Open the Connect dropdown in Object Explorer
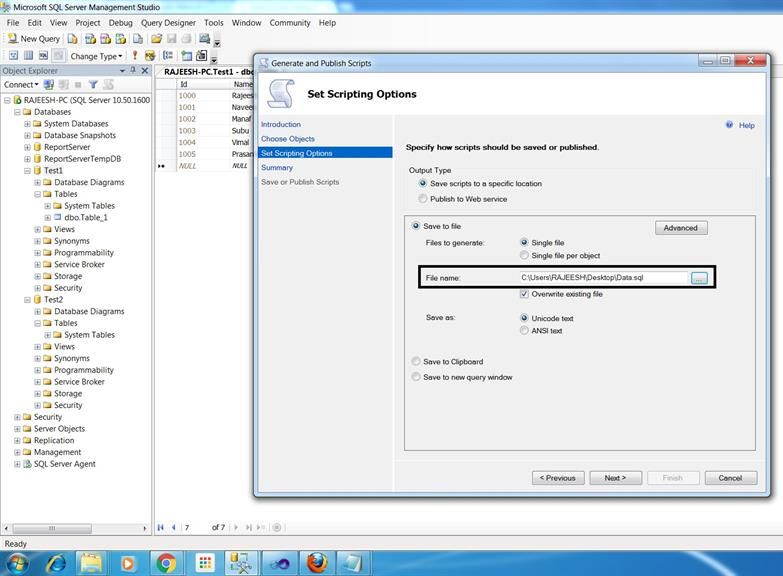The height and width of the screenshot is (576, 783). click(21, 84)
